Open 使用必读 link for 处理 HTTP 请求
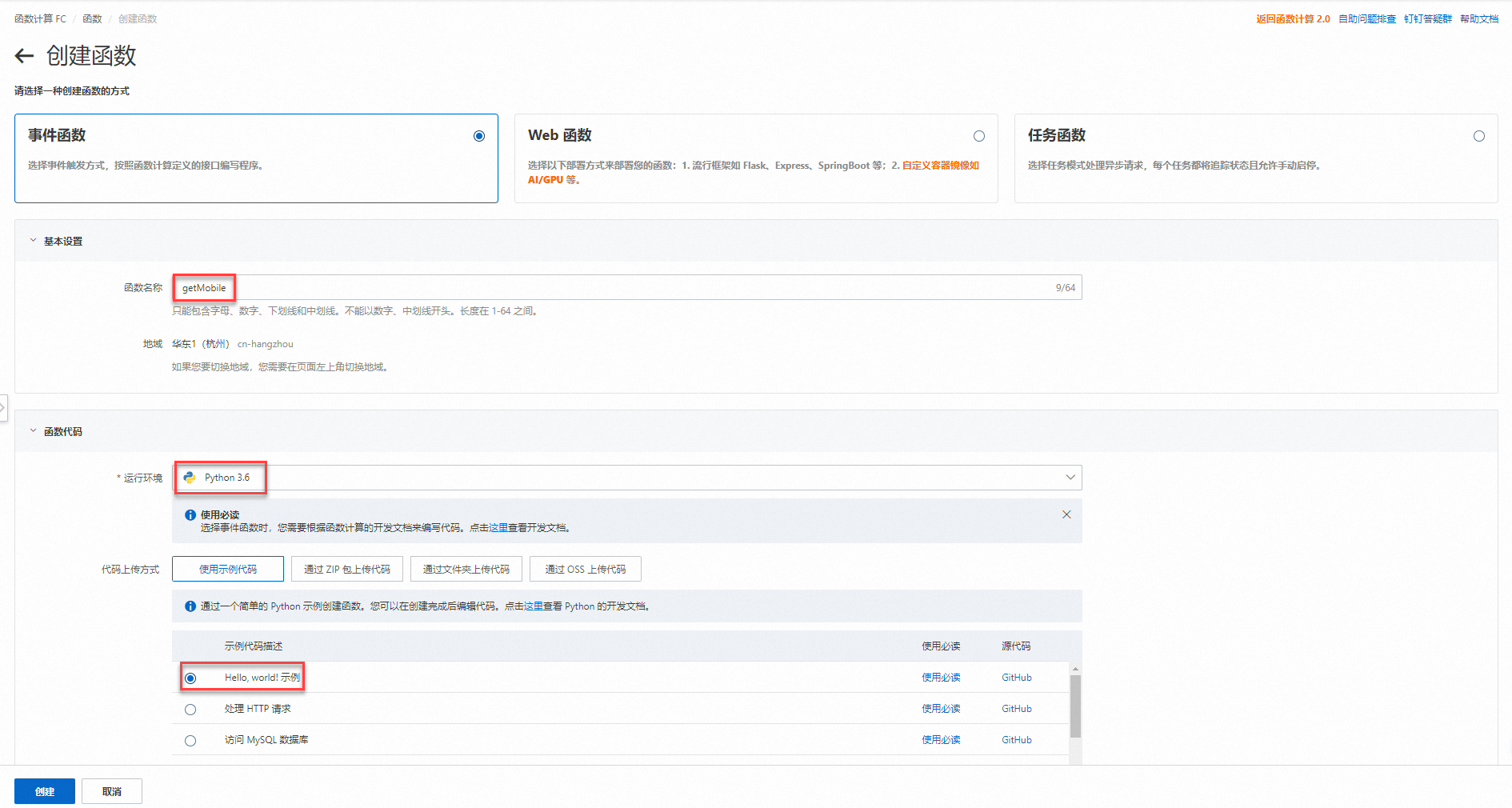Viewport: 1512px width, 808px height. click(x=941, y=709)
